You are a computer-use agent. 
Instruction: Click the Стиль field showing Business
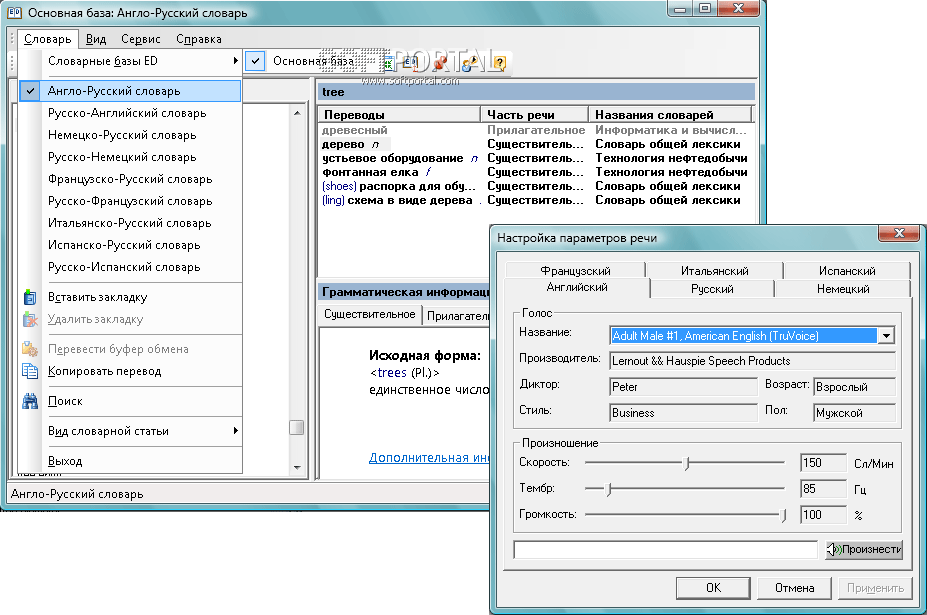683,413
